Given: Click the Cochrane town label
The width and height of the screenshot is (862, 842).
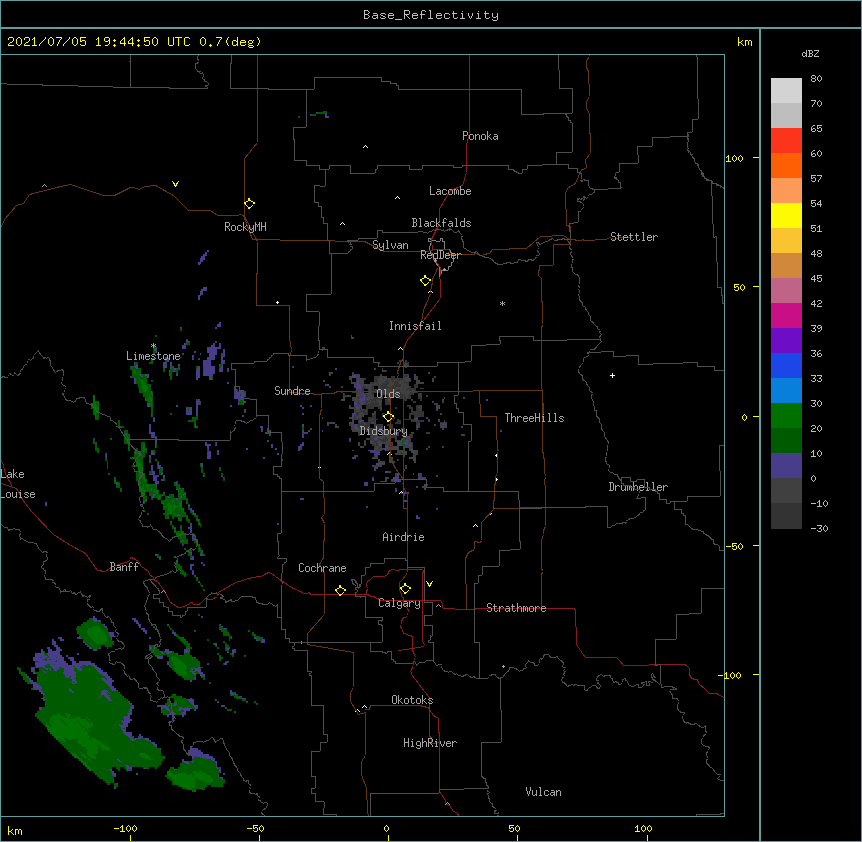Looking at the screenshot, I should tap(322, 568).
